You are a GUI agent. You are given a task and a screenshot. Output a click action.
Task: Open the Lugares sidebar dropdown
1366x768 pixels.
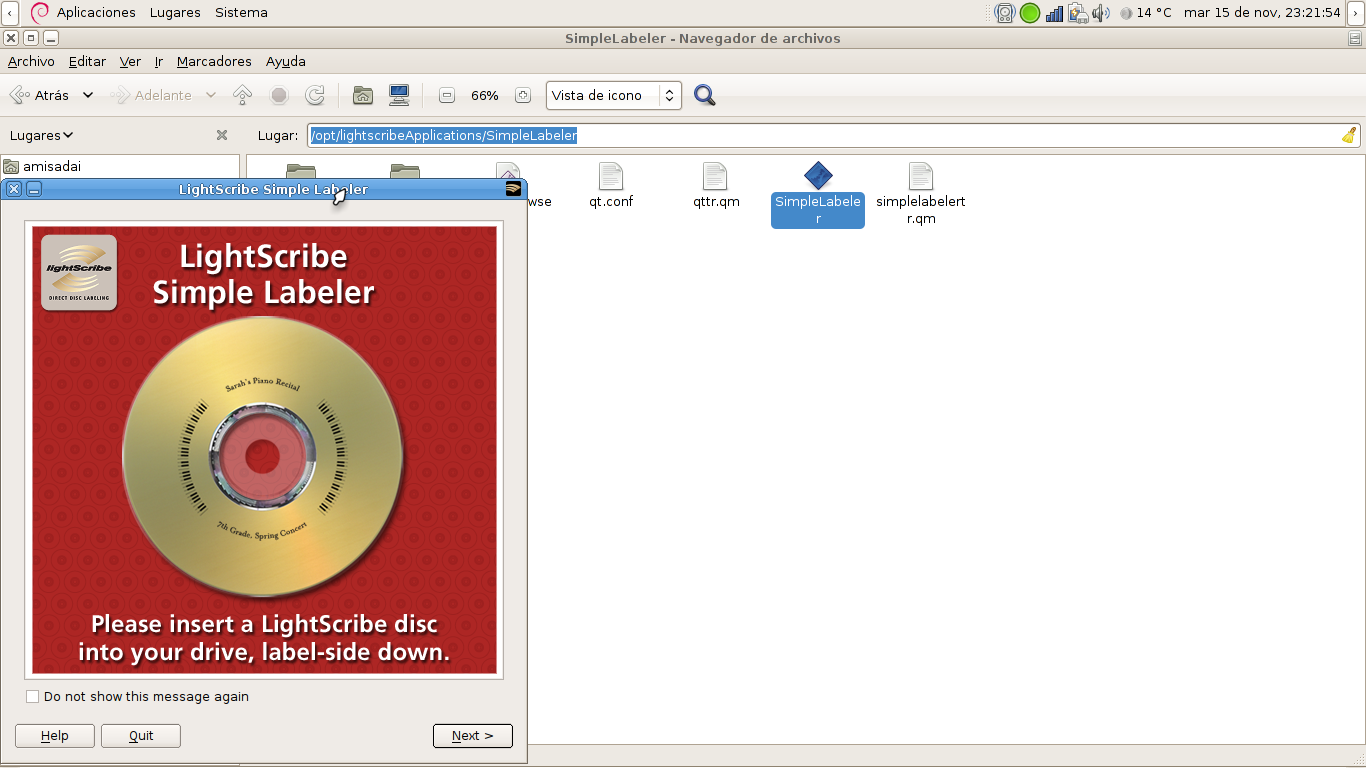[x=42, y=135]
